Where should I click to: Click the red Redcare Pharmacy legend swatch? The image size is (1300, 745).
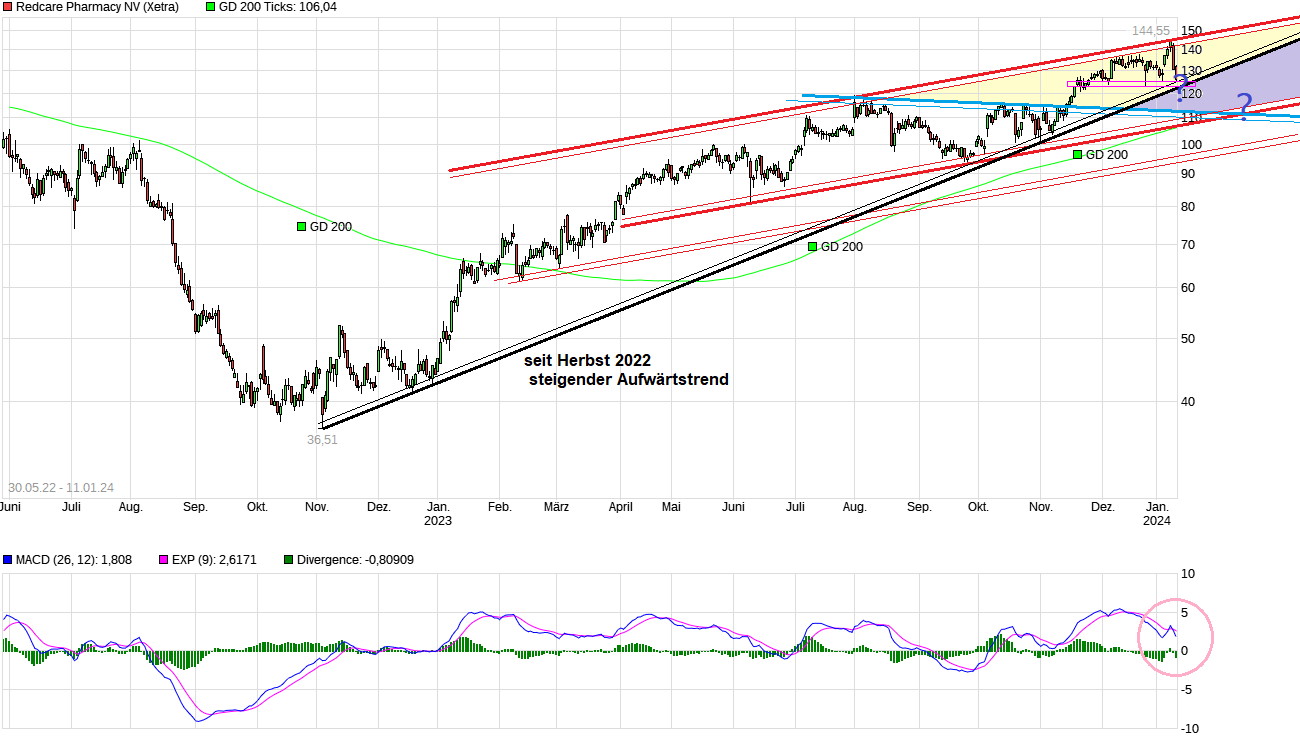[x=8, y=7]
